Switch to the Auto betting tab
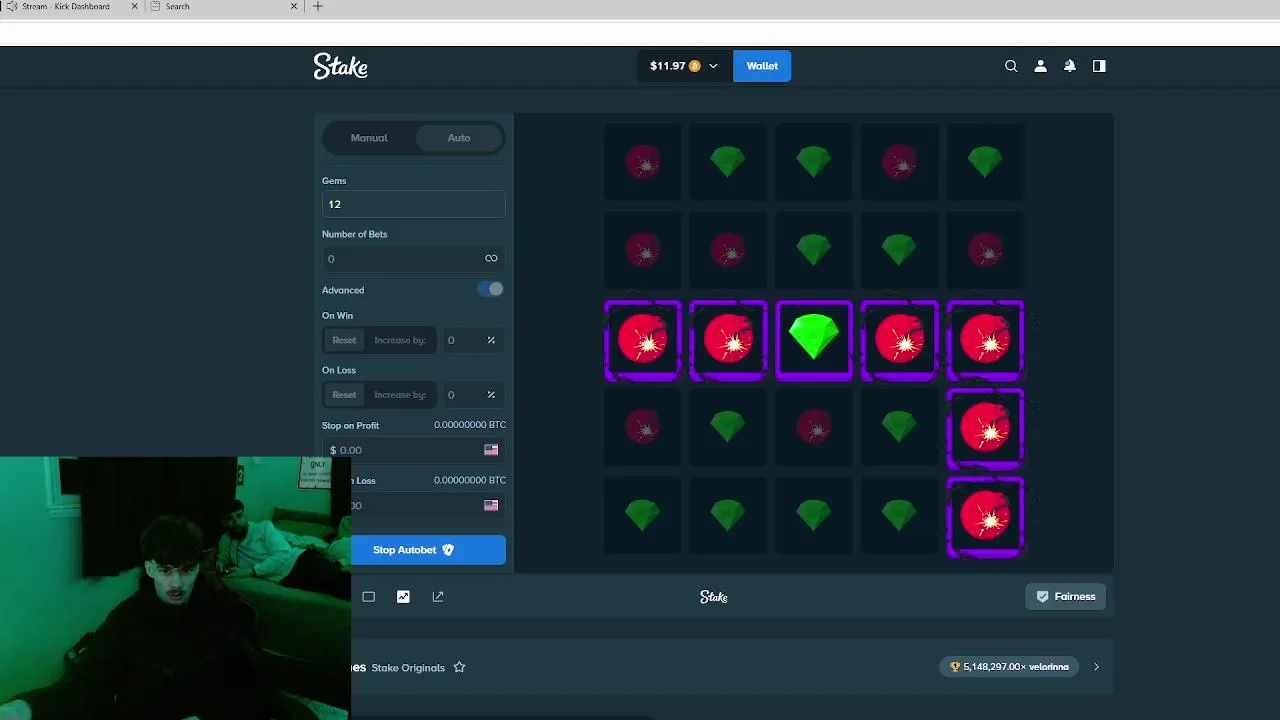The image size is (1280, 720). point(459,138)
